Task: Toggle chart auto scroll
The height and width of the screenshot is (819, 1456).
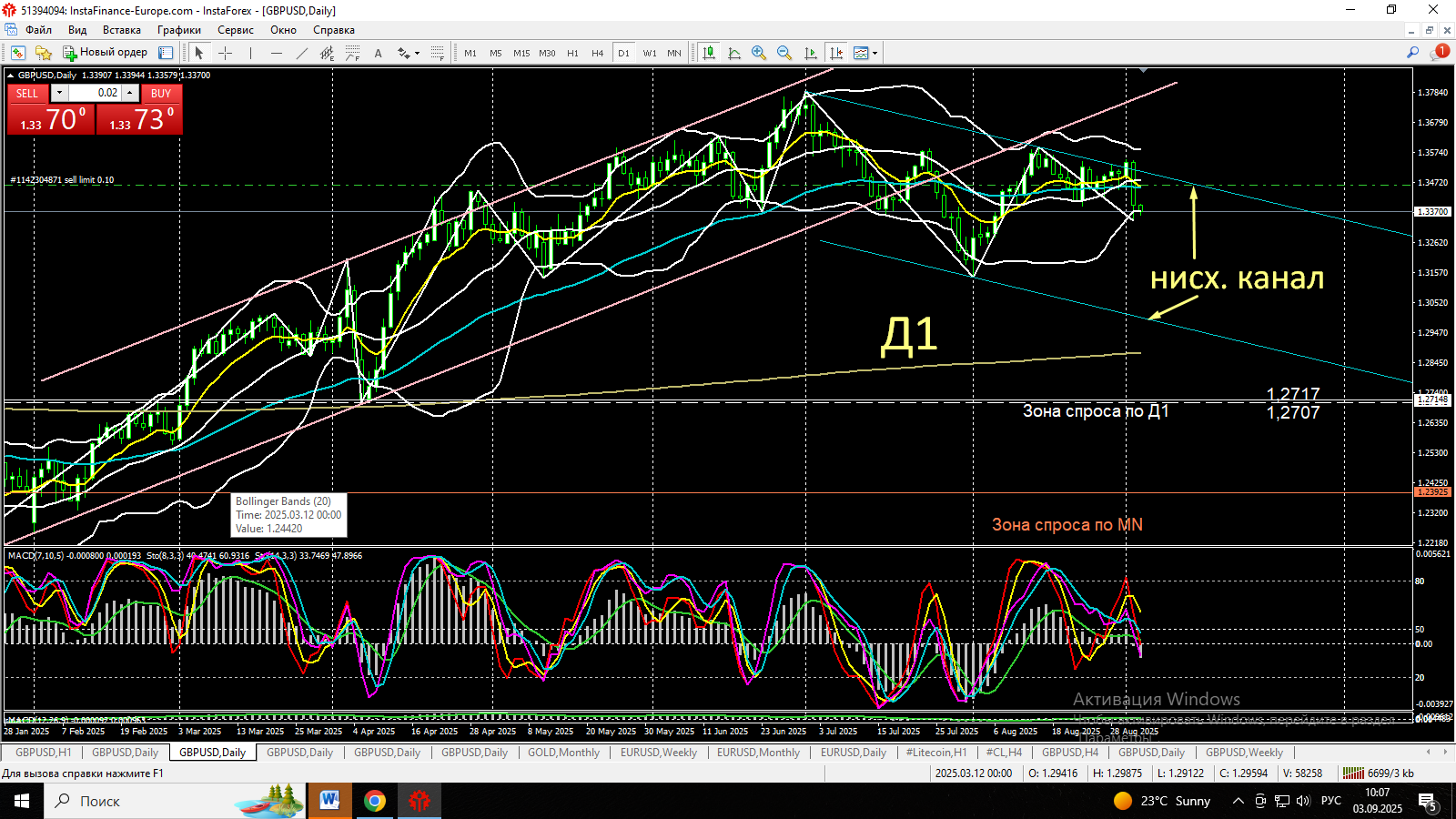Action: 810,53
